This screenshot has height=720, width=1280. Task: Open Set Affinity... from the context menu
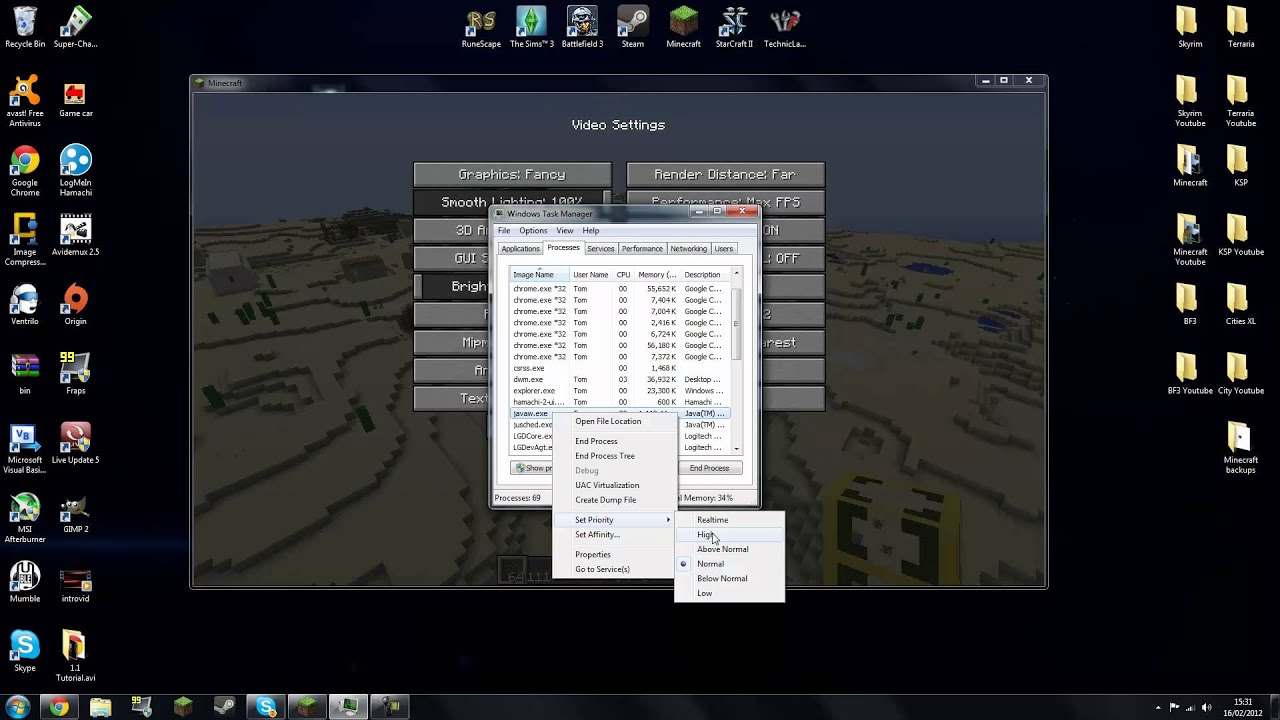(x=613, y=534)
